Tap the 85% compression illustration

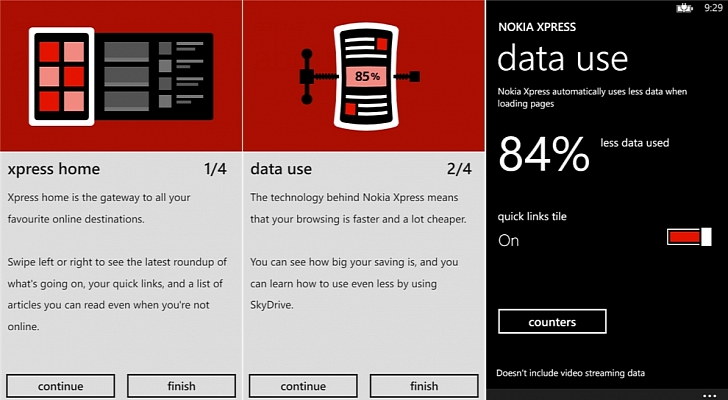coord(360,77)
